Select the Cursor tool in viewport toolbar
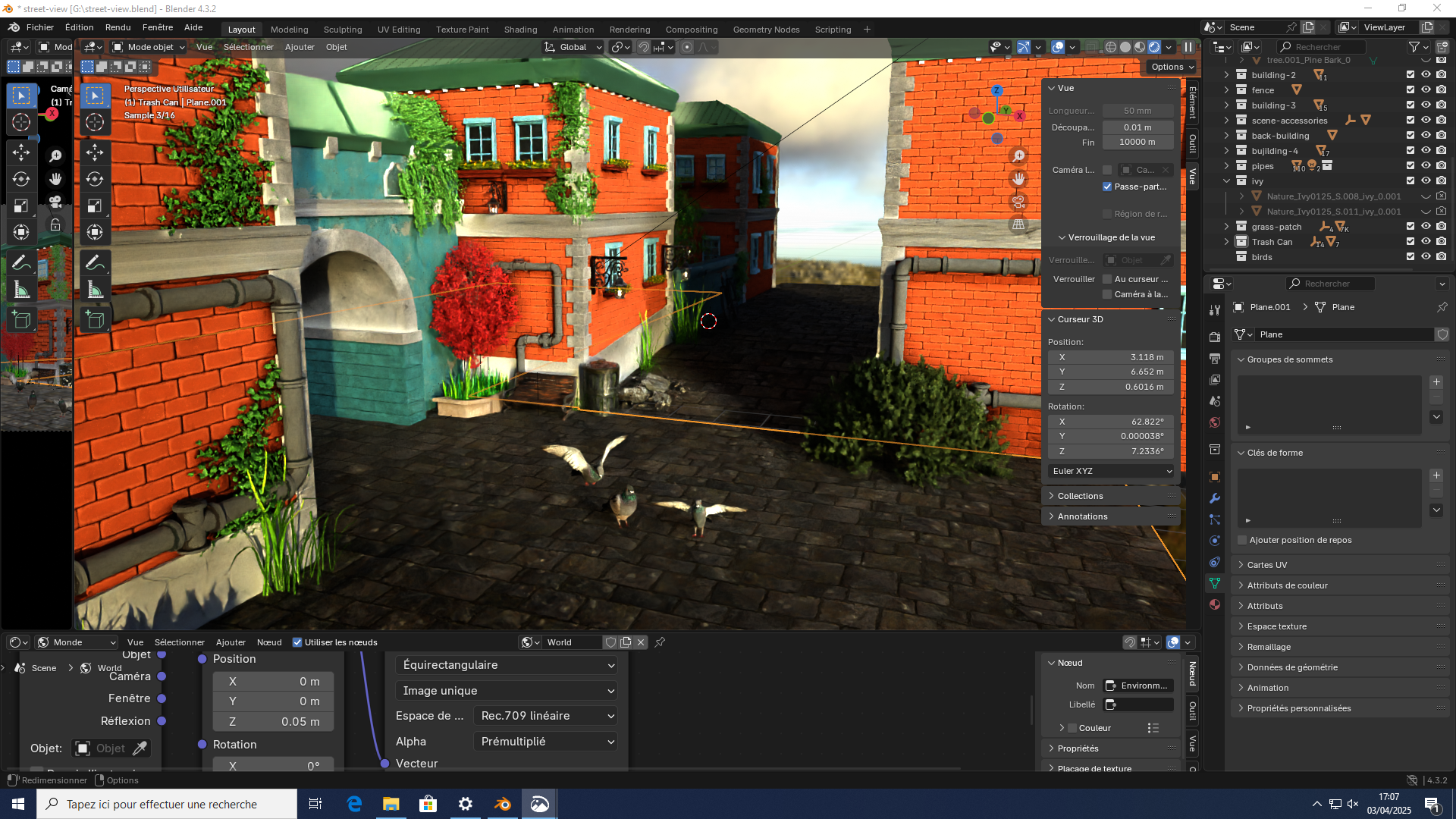This screenshot has width=1456, height=819. coord(95,122)
